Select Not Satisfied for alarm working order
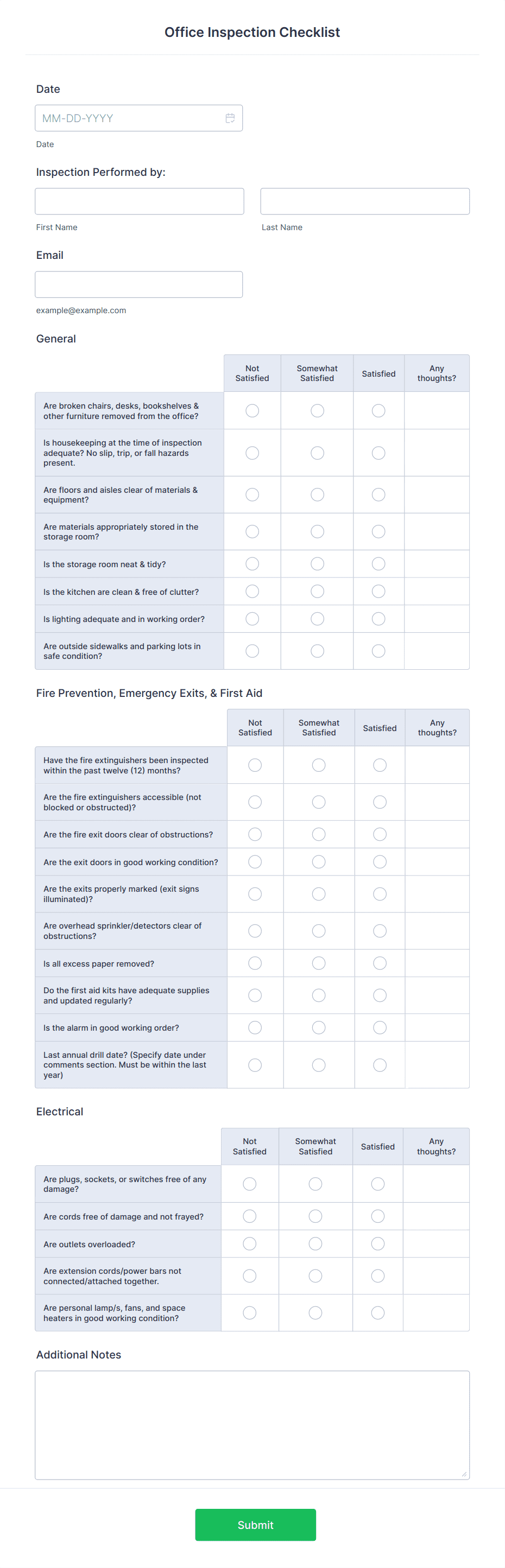The height and width of the screenshot is (1568, 505). pyautogui.click(x=255, y=1027)
